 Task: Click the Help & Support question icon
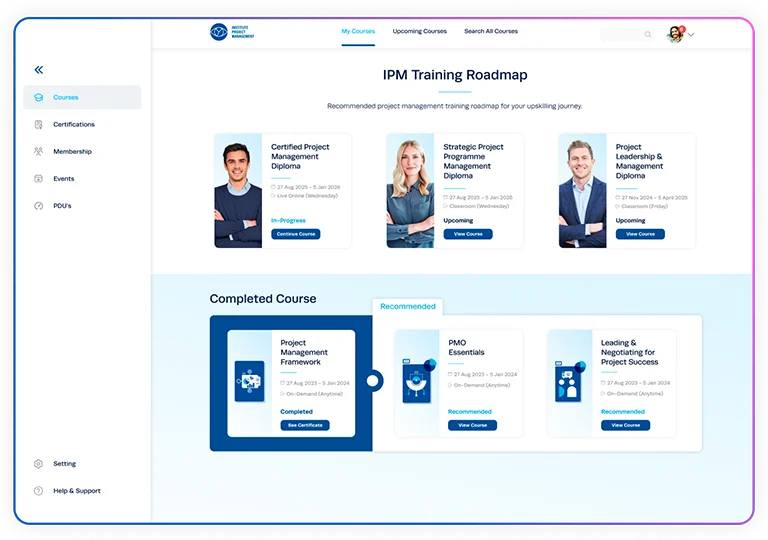[39, 491]
